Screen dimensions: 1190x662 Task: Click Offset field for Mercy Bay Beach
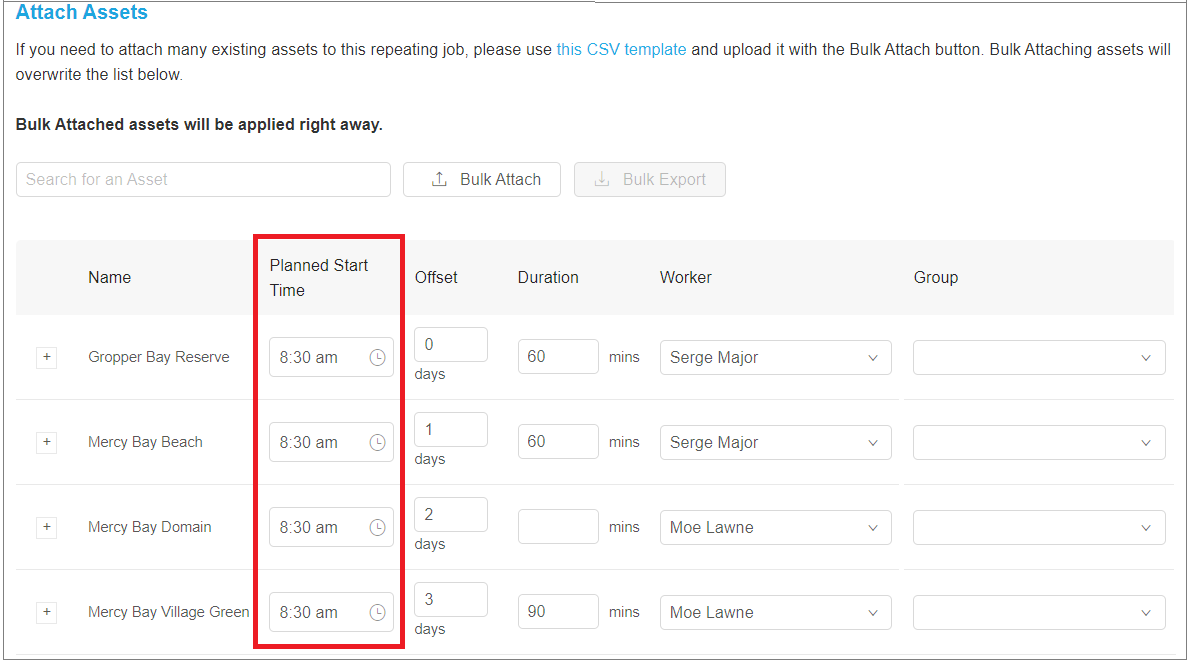451,430
